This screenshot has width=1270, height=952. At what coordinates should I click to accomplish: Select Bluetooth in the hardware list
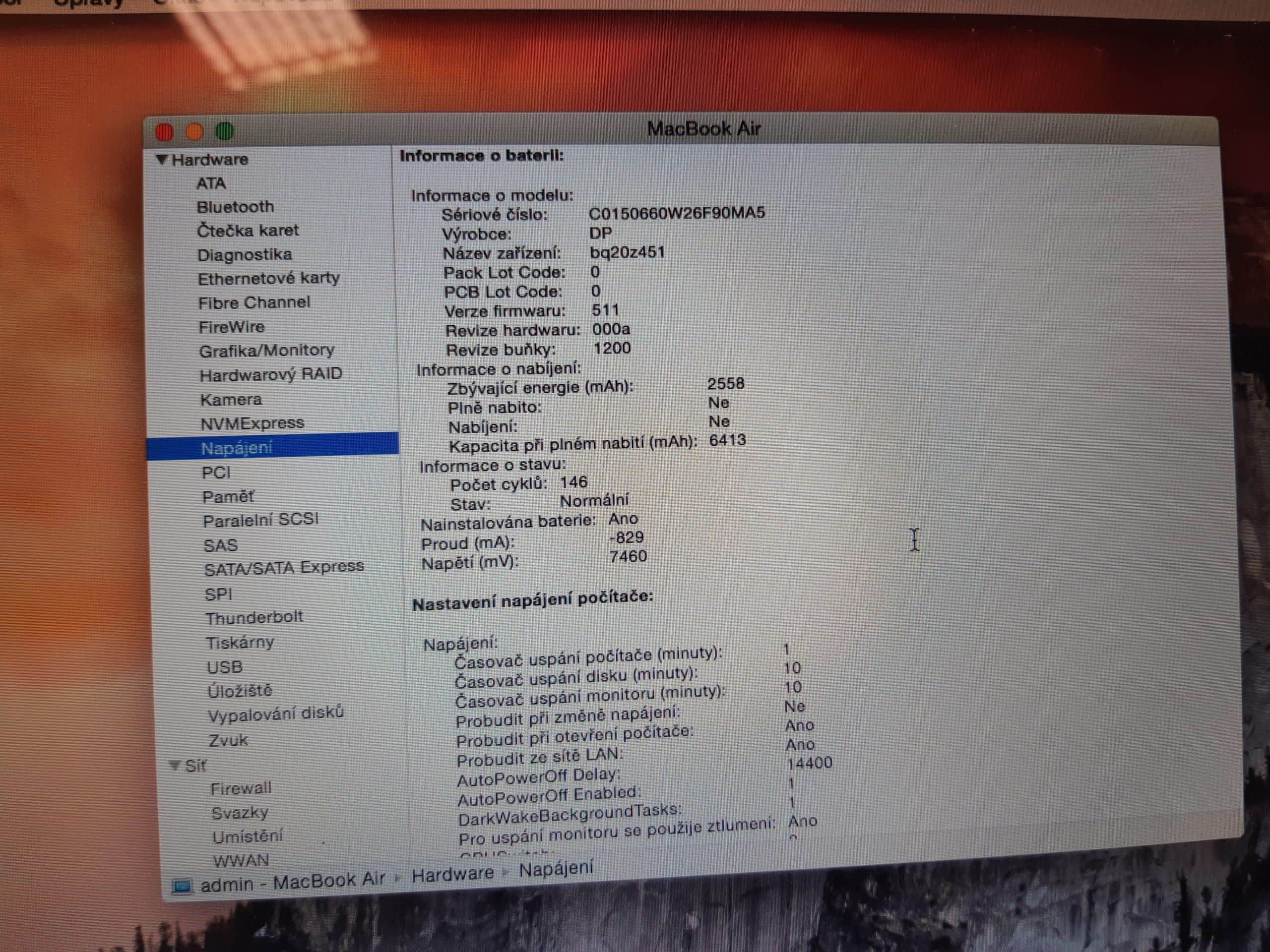tap(235, 207)
